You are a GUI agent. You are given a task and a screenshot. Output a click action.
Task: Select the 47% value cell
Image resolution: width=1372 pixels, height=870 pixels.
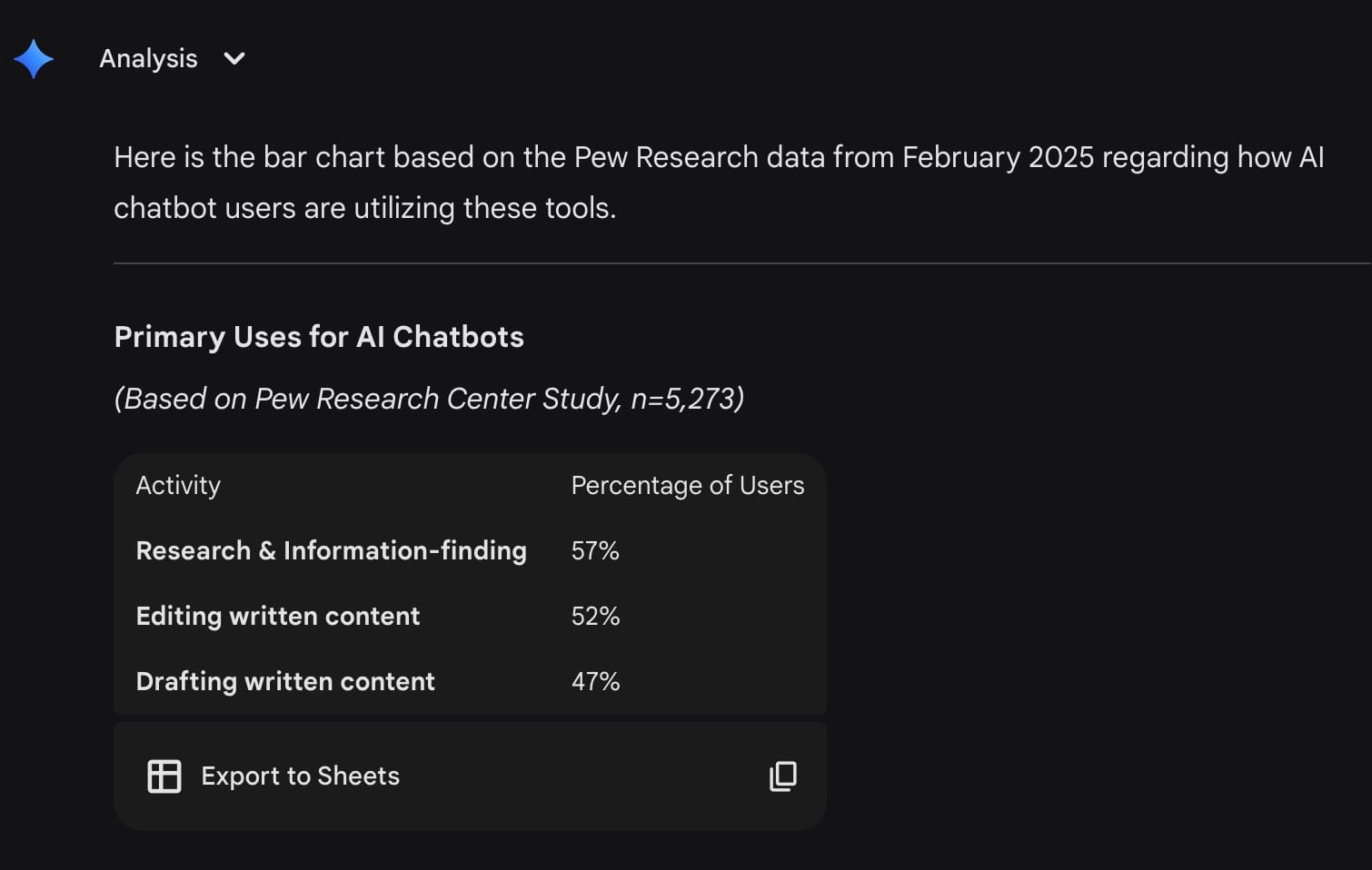595,682
